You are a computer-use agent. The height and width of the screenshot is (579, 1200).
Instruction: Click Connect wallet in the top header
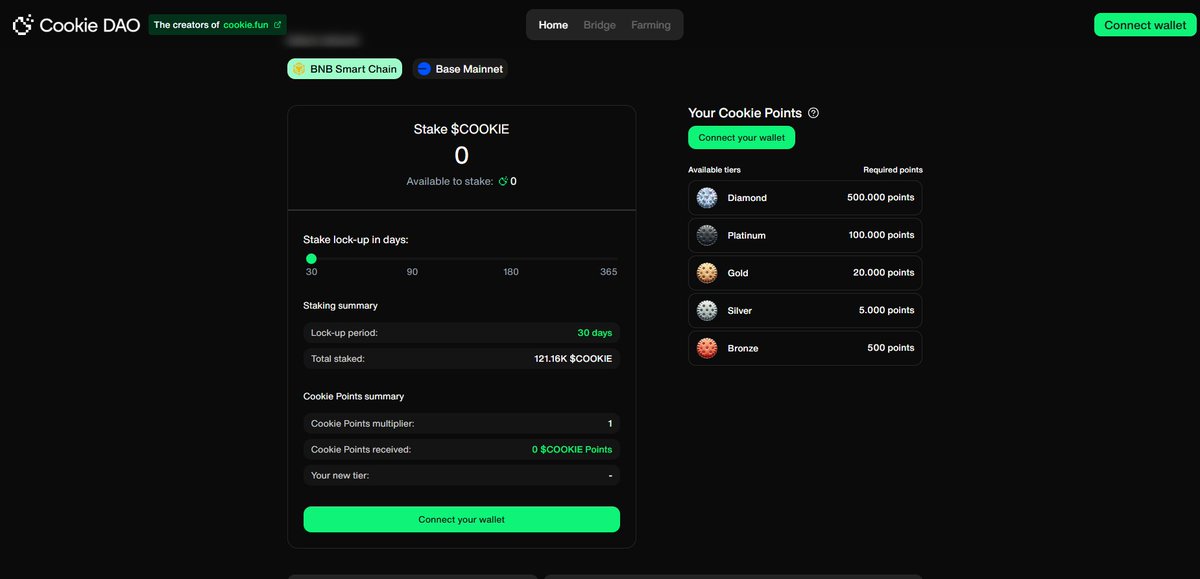pos(1145,25)
